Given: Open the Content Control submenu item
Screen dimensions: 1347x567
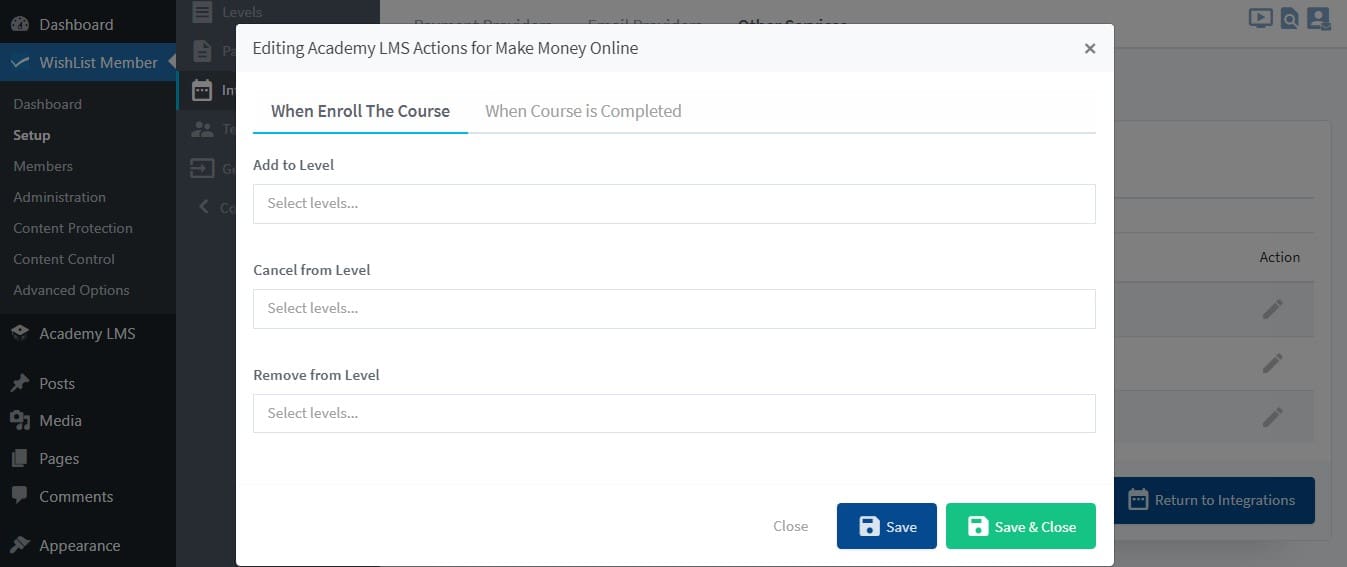Looking at the screenshot, I should [x=64, y=259].
